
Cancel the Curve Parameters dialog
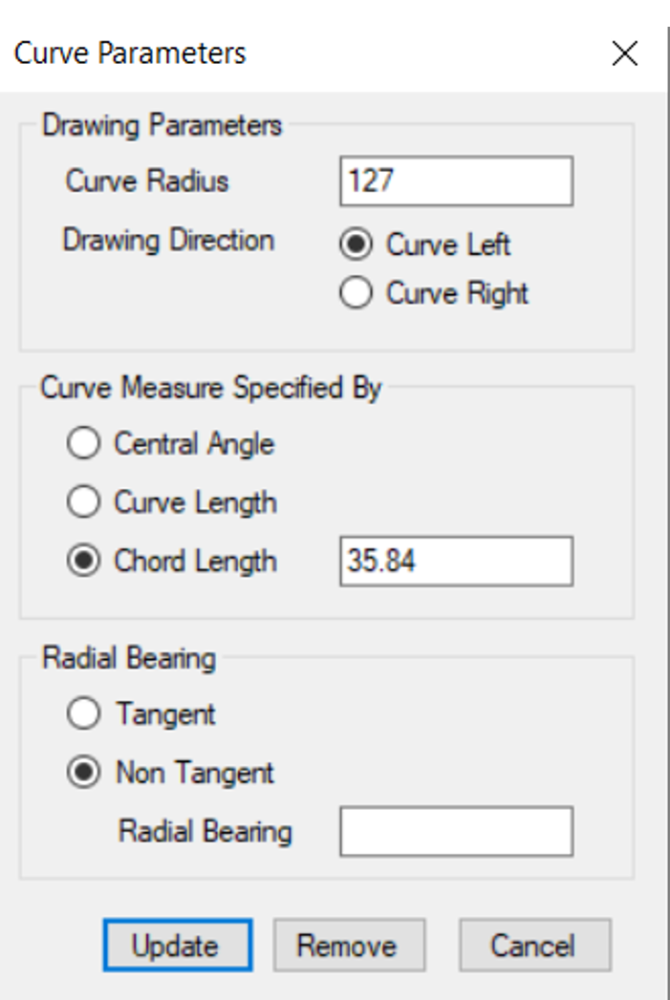535,942
